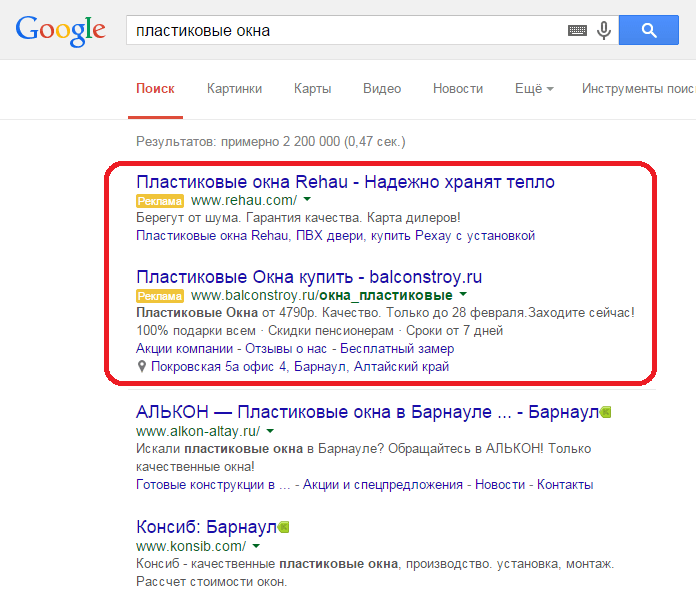Screen dimensions: 696x599
Task: Open Пластиковые окна Rehau ad link
Action: point(345,182)
